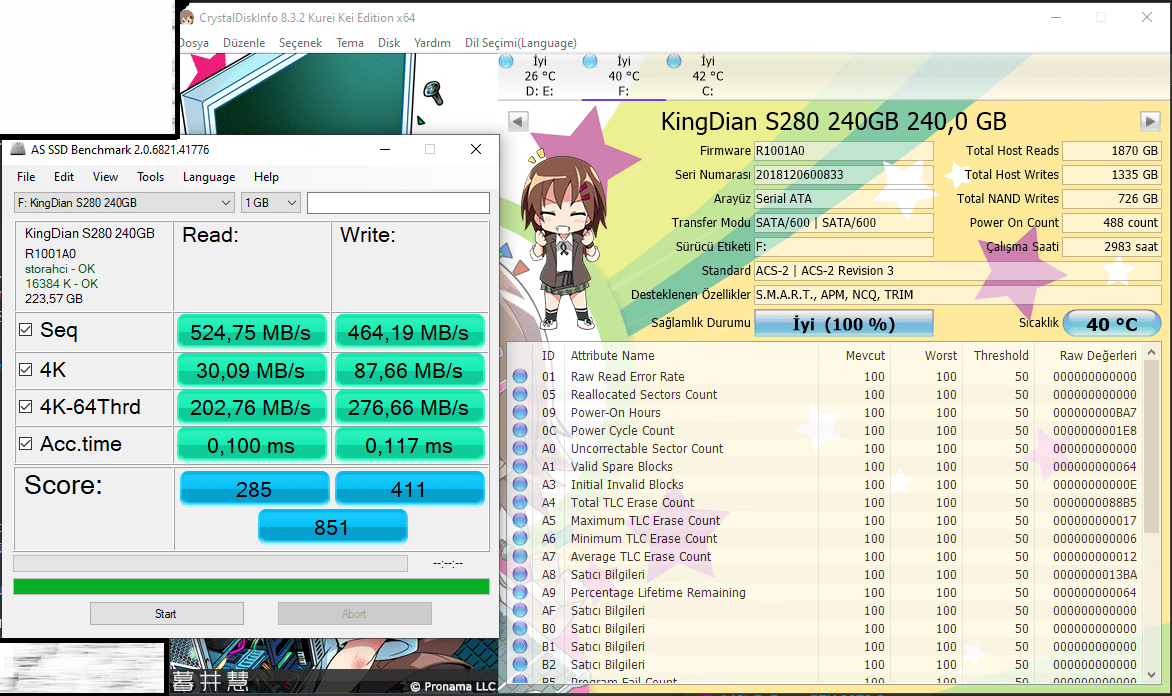The image size is (1172, 696).
Task: Click the İyi (100 %) health status button
Action: coord(844,324)
